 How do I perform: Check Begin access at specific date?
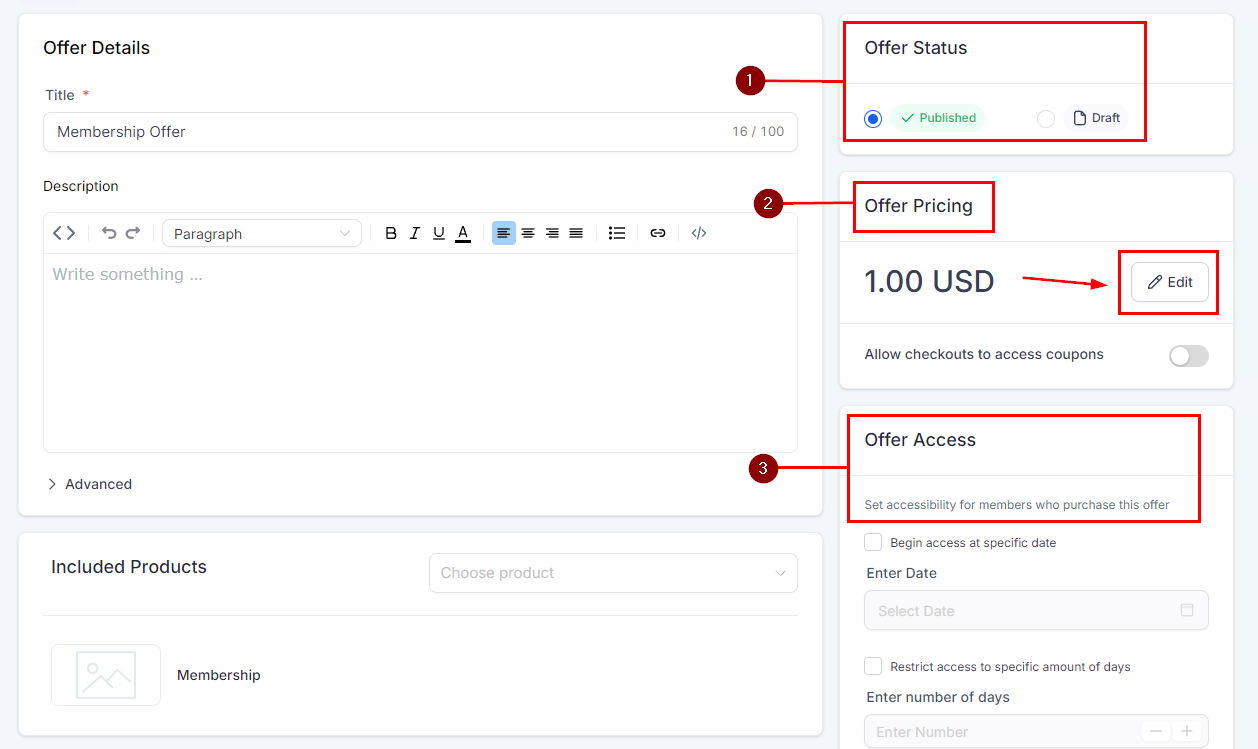(873, 542)
